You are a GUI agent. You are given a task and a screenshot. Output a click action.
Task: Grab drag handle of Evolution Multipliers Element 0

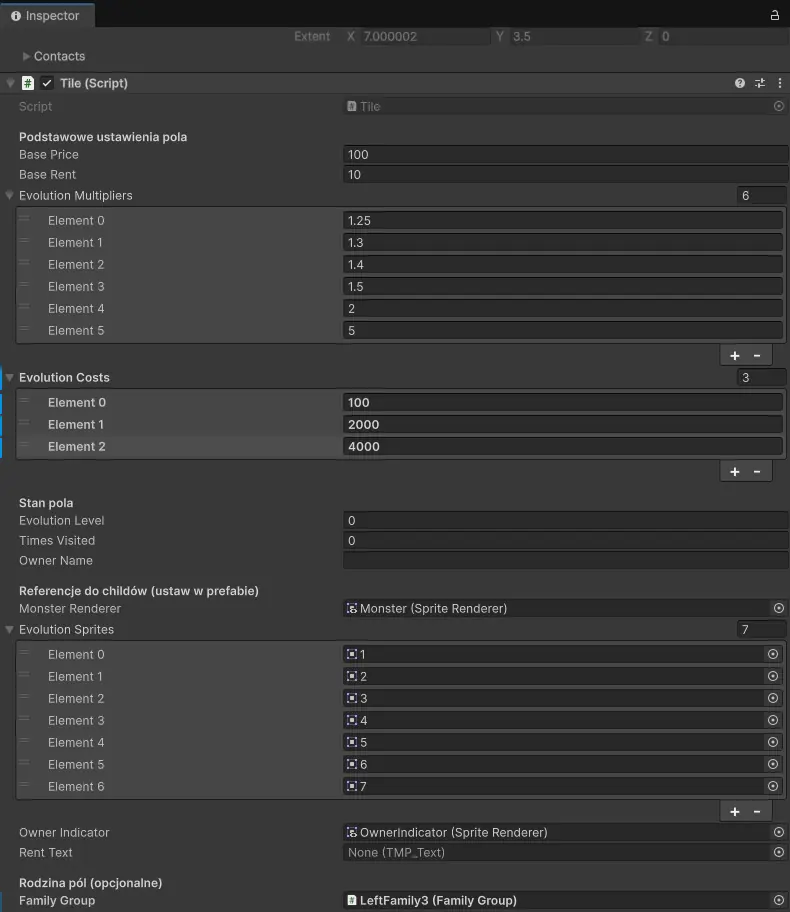pyautogui.click(x=24, y=219)
